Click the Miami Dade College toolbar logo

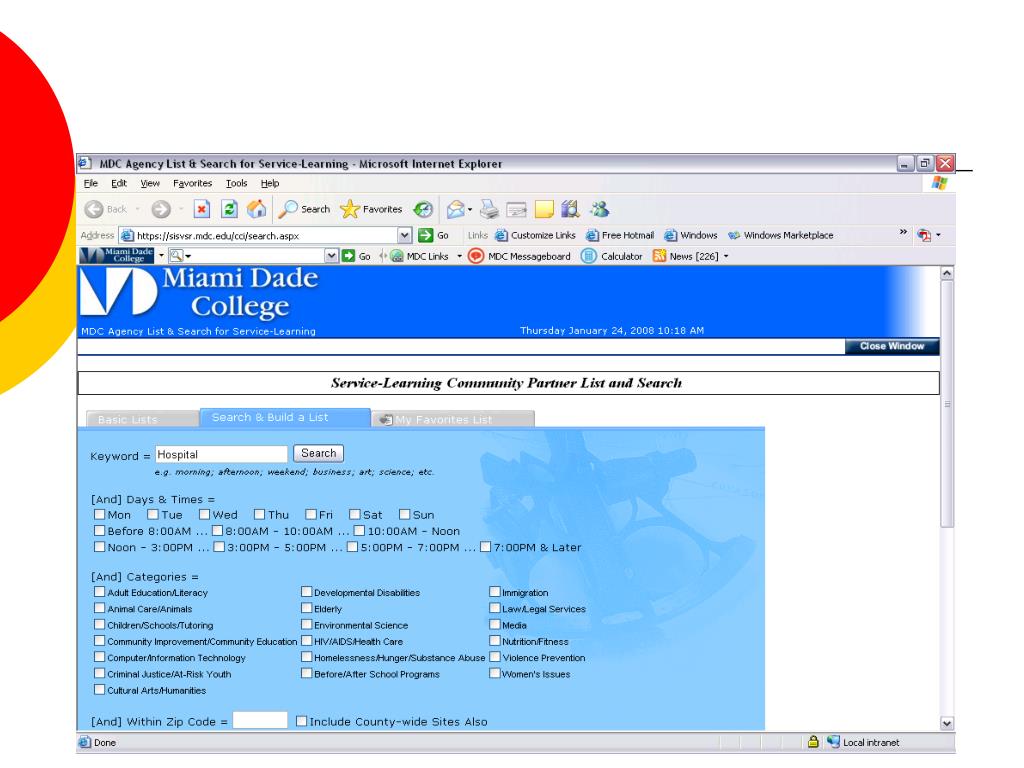pos(118,255)
